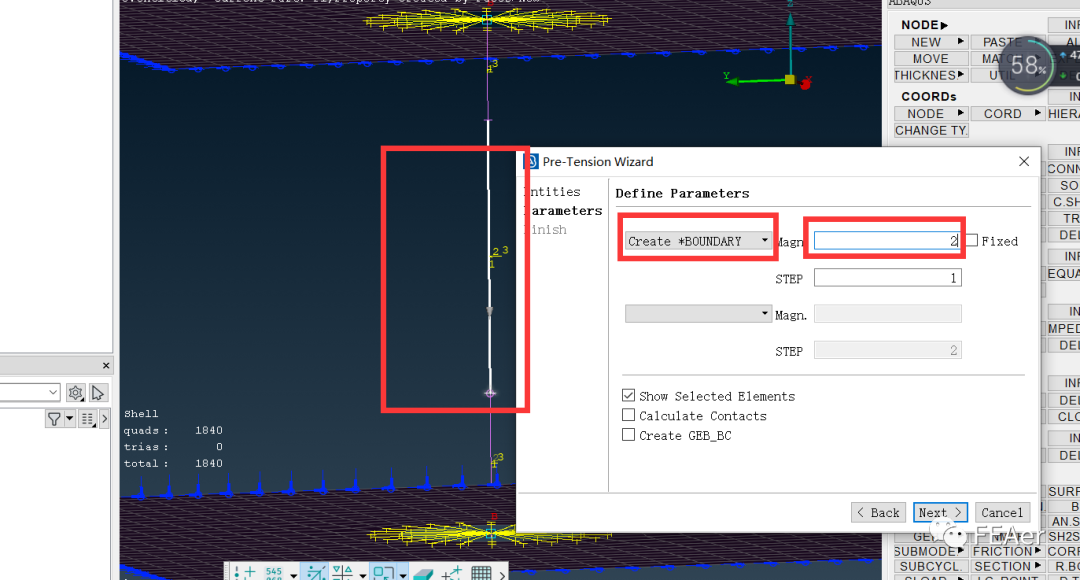Click the Next button in wizard
Screen dimensions: 1080x580
(x=940, y=512)
